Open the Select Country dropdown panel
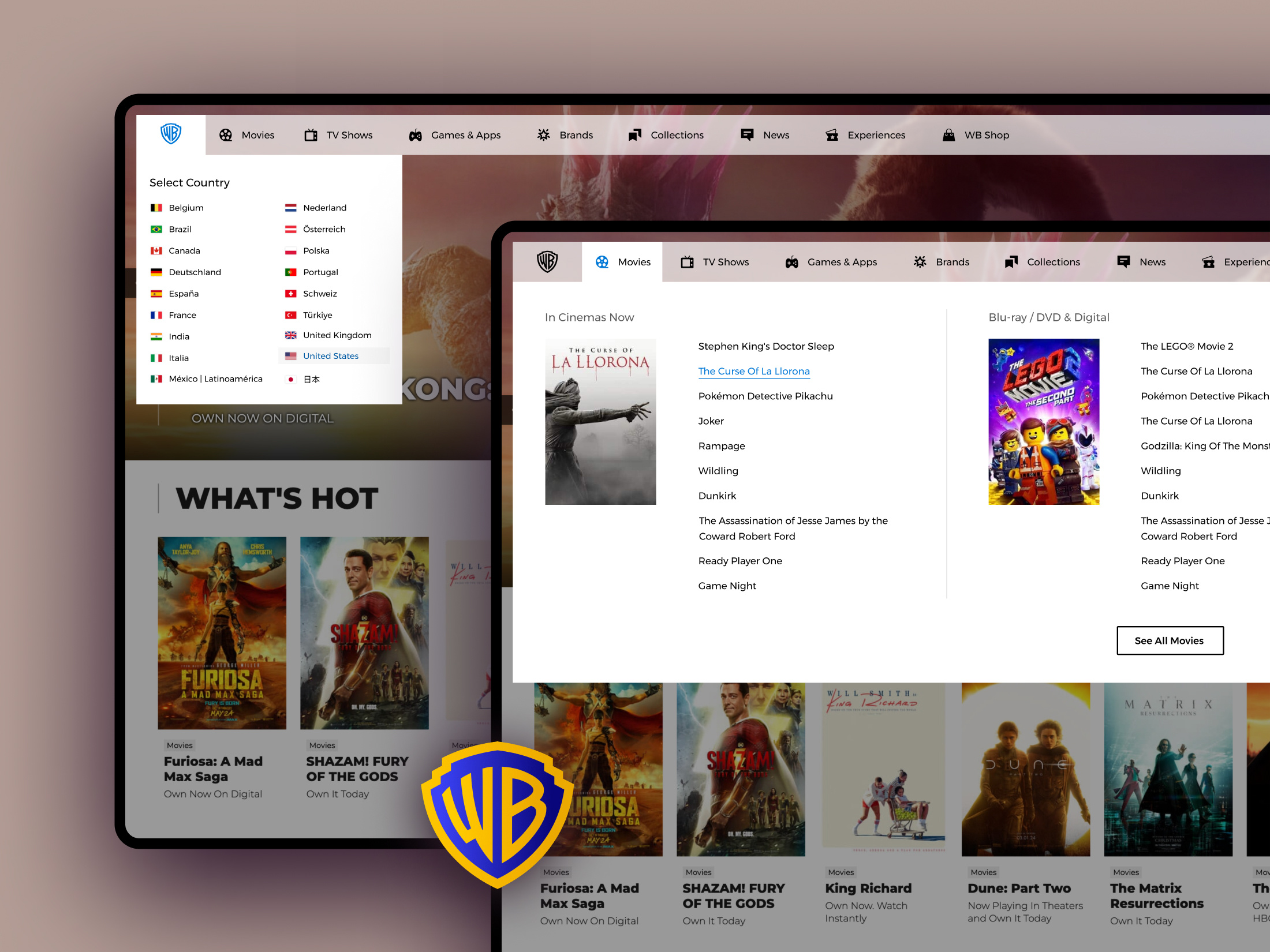 (x=189, y=182)
